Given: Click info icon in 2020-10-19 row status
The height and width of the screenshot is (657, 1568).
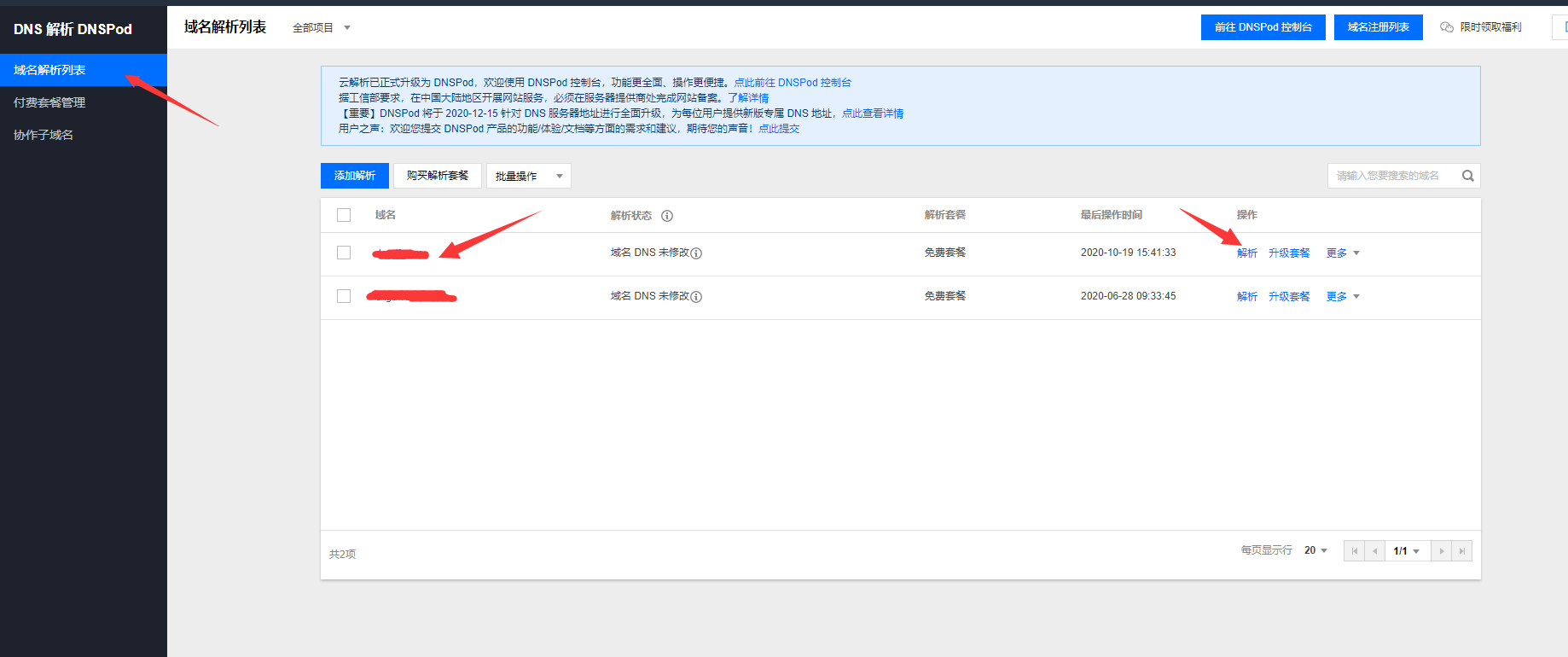Looking at the screenshot, I should [696, 253].
